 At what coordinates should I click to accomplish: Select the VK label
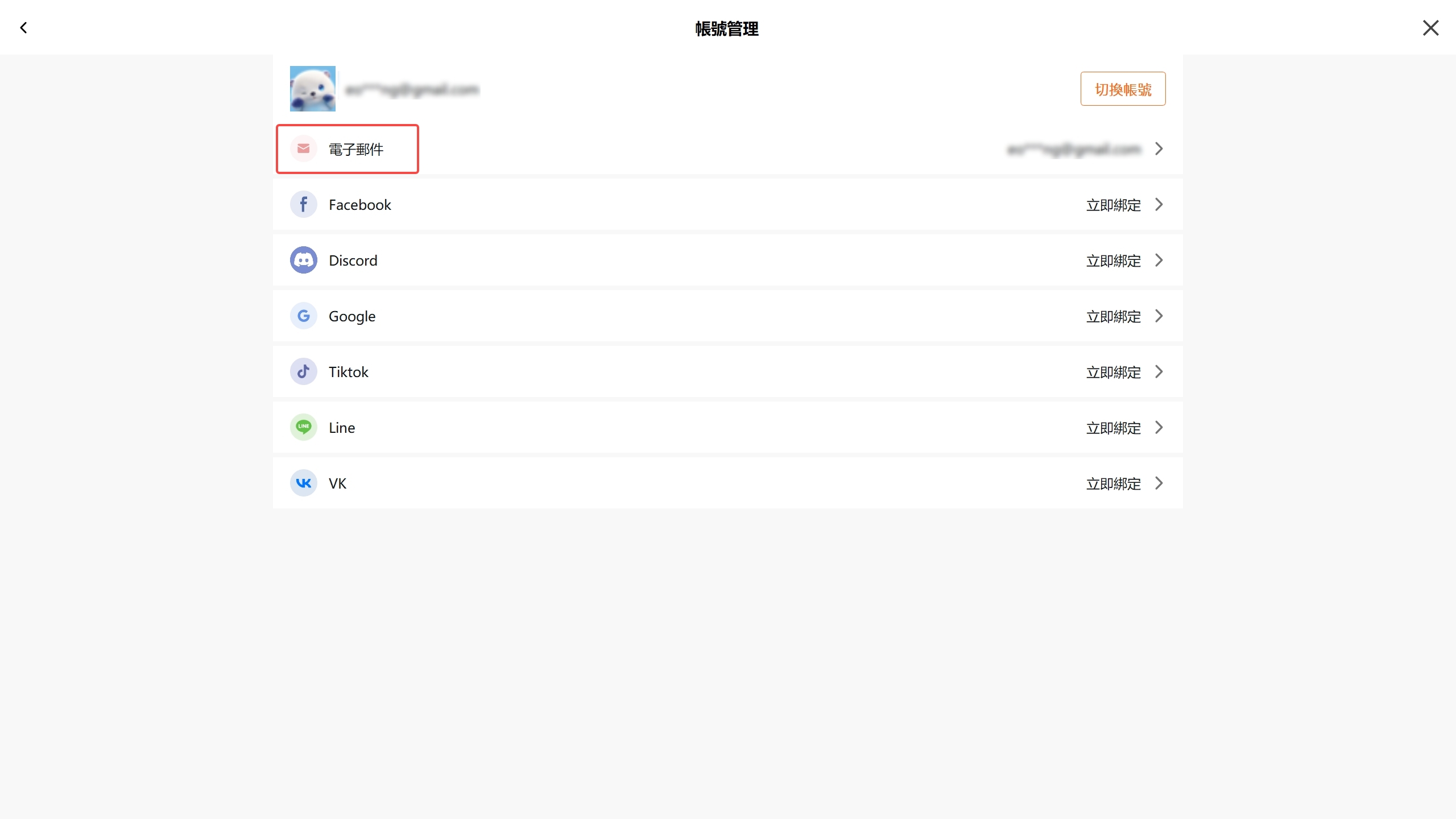(337, 483)
